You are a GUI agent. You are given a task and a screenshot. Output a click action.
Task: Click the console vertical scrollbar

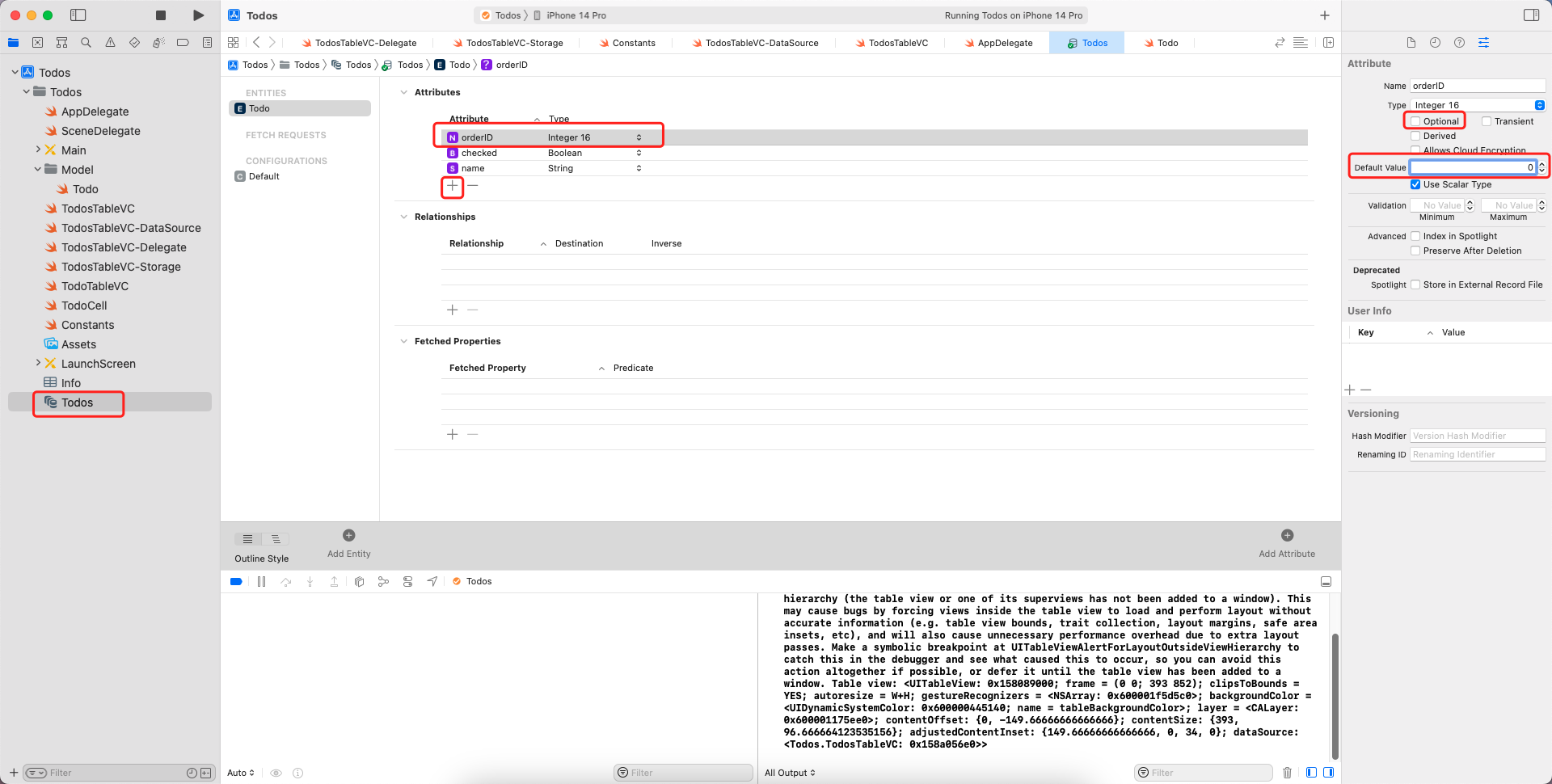[x=1335, y=695]
